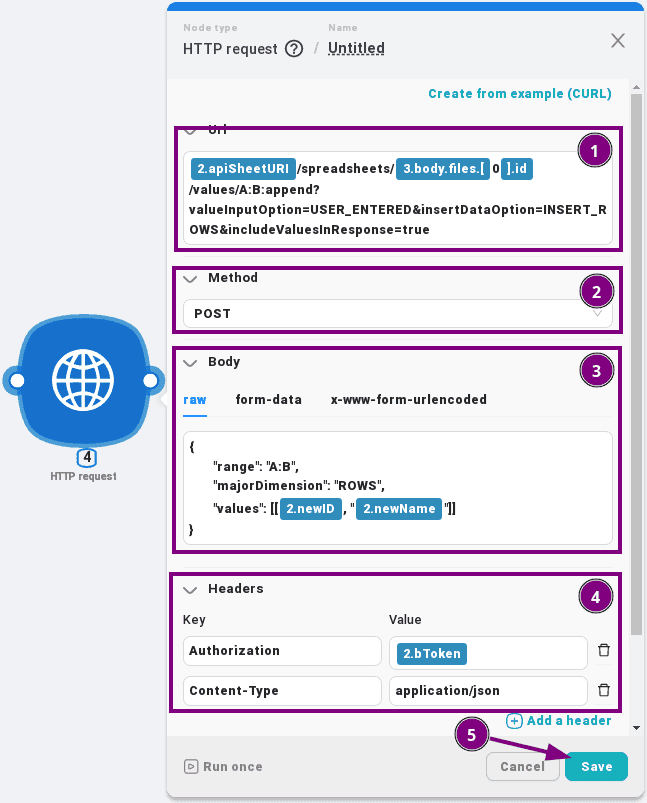The image size is (647, 803).
Task: Collapse the Url section
Action: coord(190,130)
